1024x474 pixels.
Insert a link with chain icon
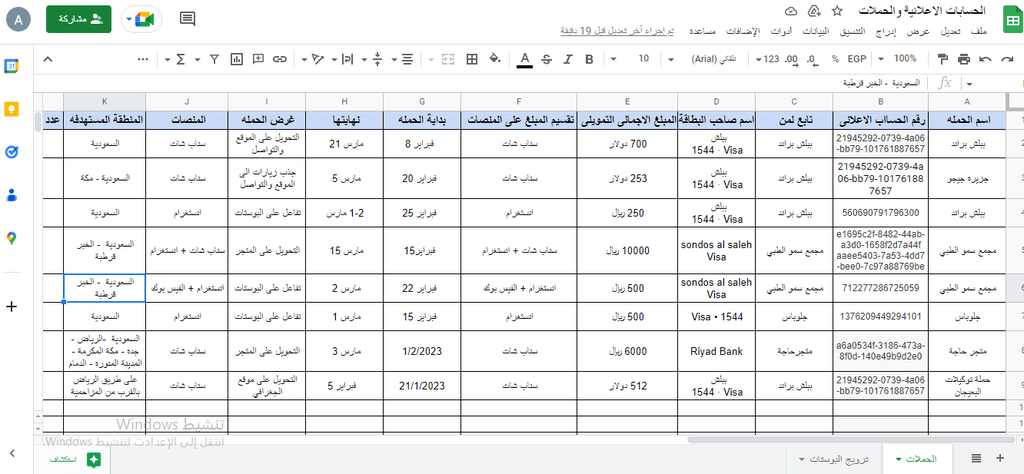[280, 59]
